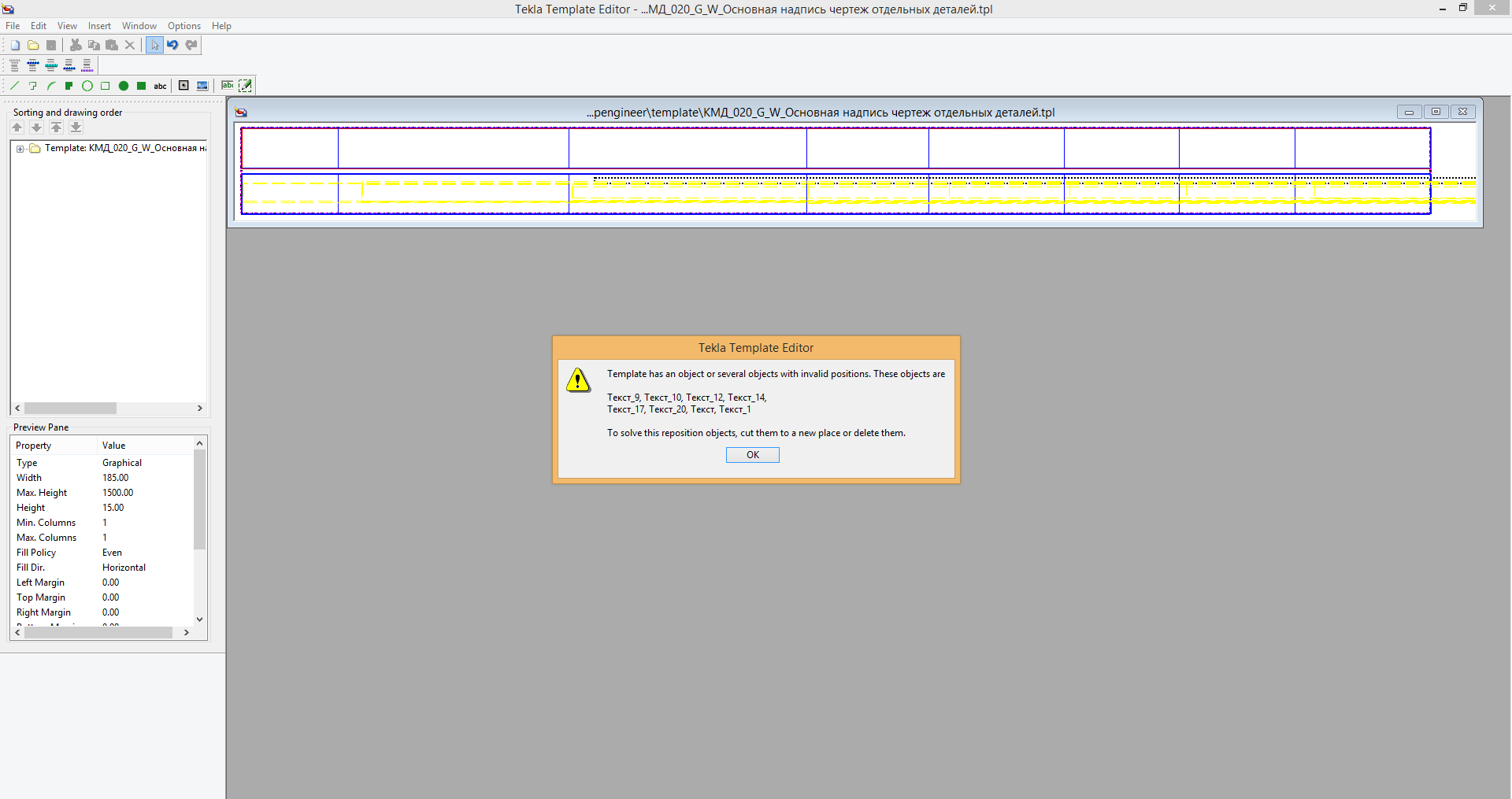This screenshot has height=799, width=1512.
Task: Open the Insert menu
Action: (99, 26)
